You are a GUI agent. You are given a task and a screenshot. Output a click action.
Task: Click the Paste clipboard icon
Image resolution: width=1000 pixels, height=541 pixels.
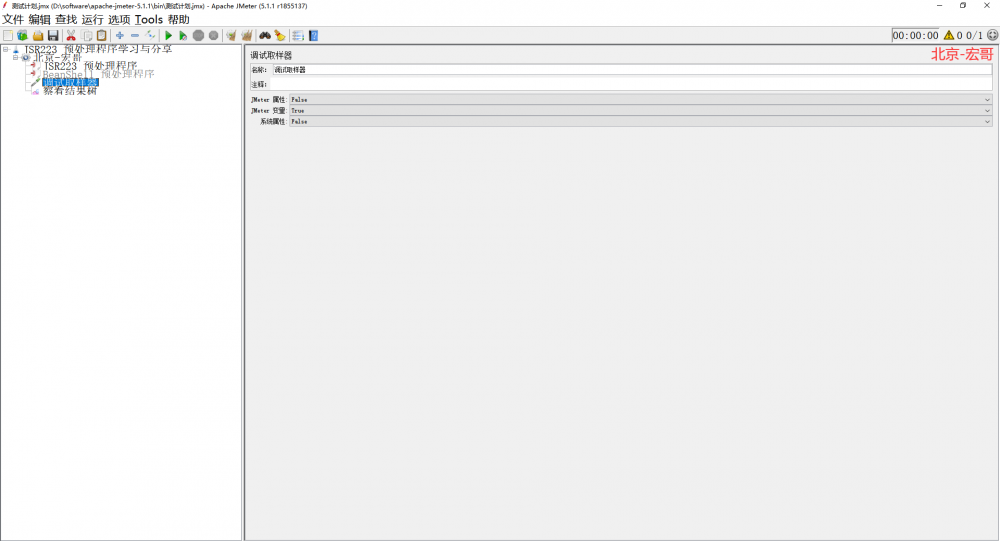[x=101, y=36]
